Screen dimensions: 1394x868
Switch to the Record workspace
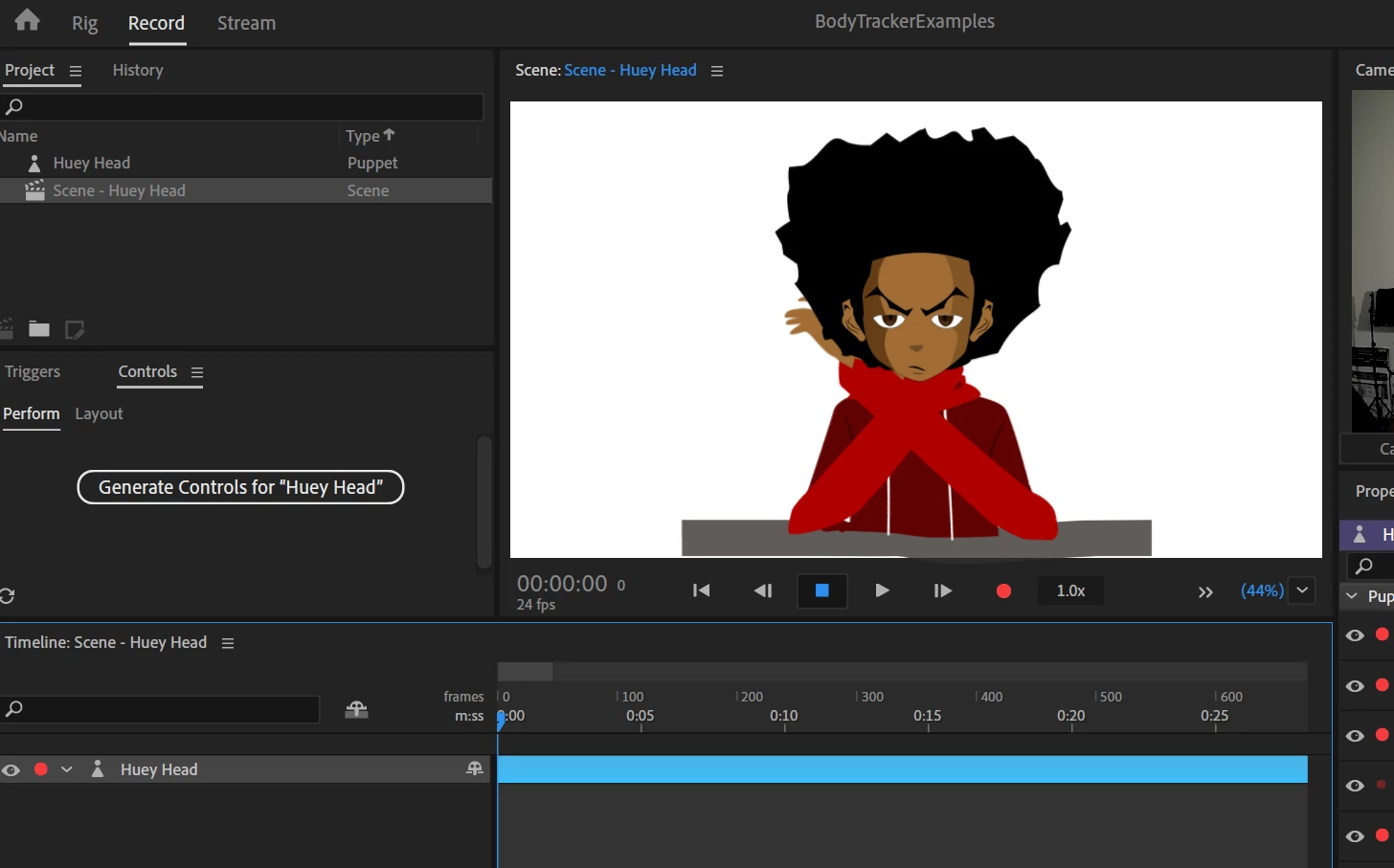pos(157,23)
